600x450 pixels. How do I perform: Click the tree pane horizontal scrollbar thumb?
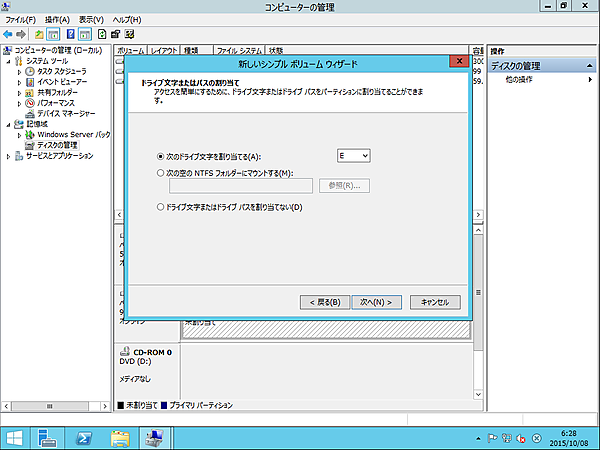pyautogui.click(x=50, y=406)
